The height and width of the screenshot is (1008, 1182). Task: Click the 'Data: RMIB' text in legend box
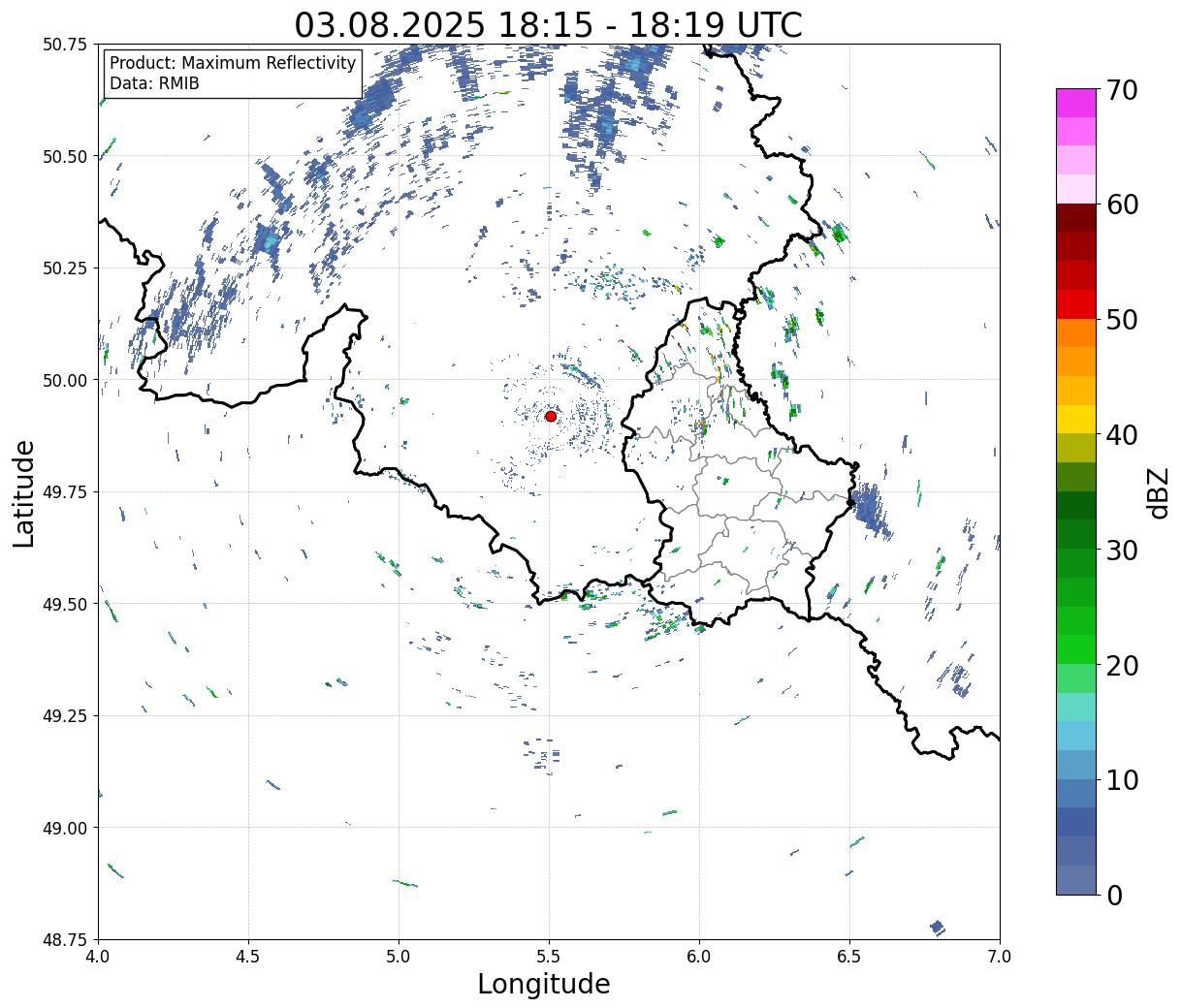click(154, 83)
